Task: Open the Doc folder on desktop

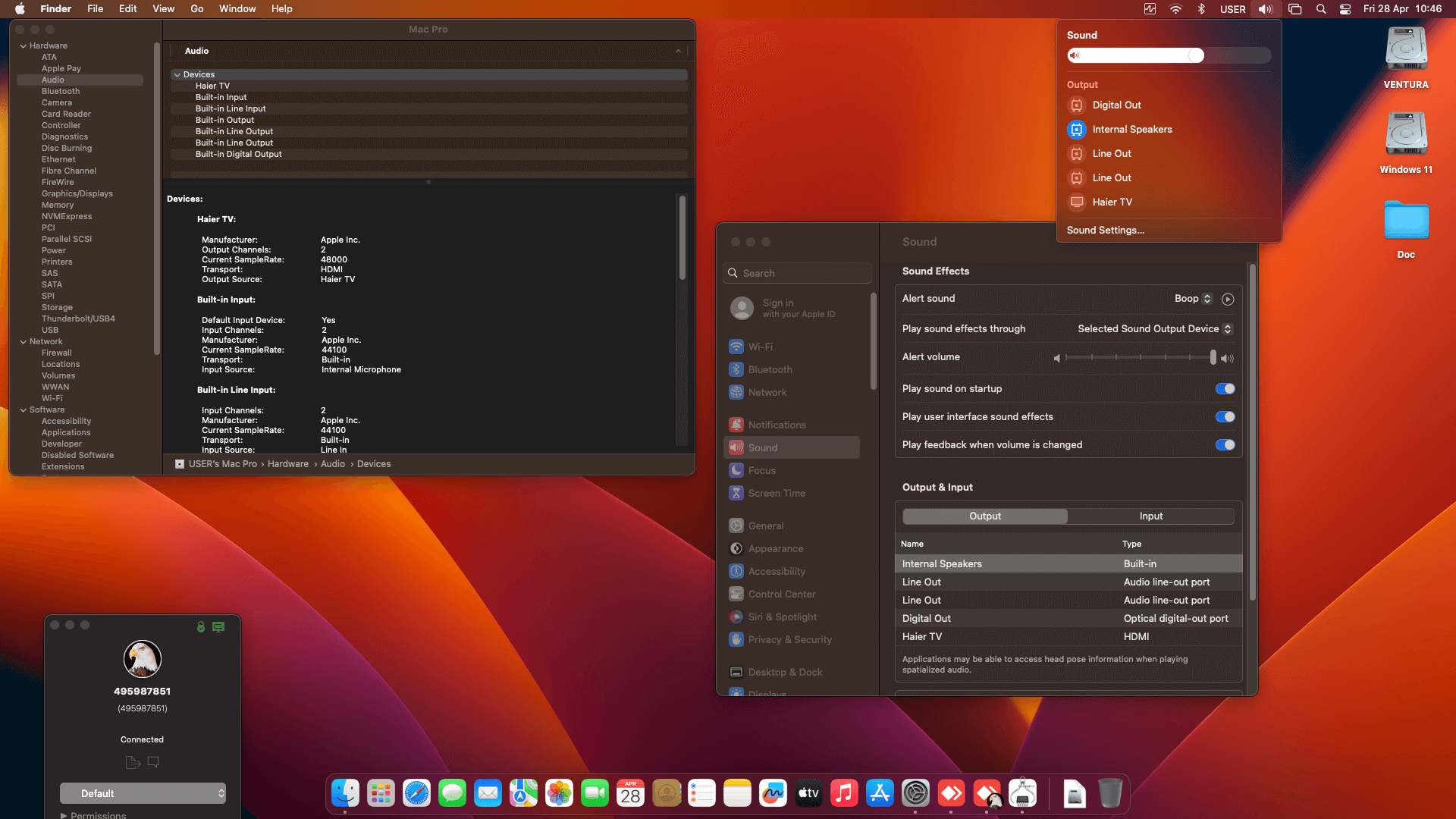Action: click(1406, 229)
